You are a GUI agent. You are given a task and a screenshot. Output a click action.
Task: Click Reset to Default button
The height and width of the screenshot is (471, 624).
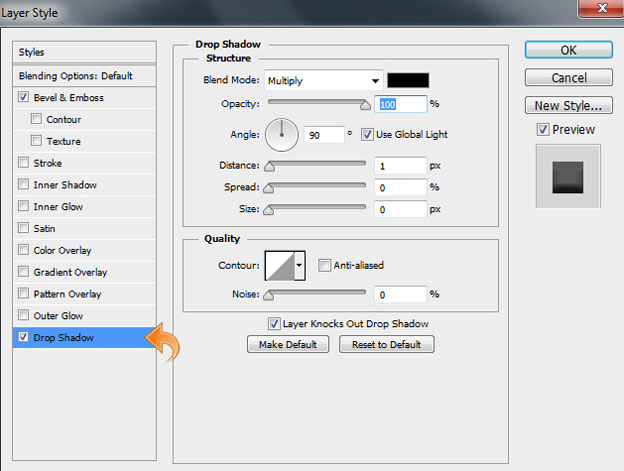coord(386,344)
